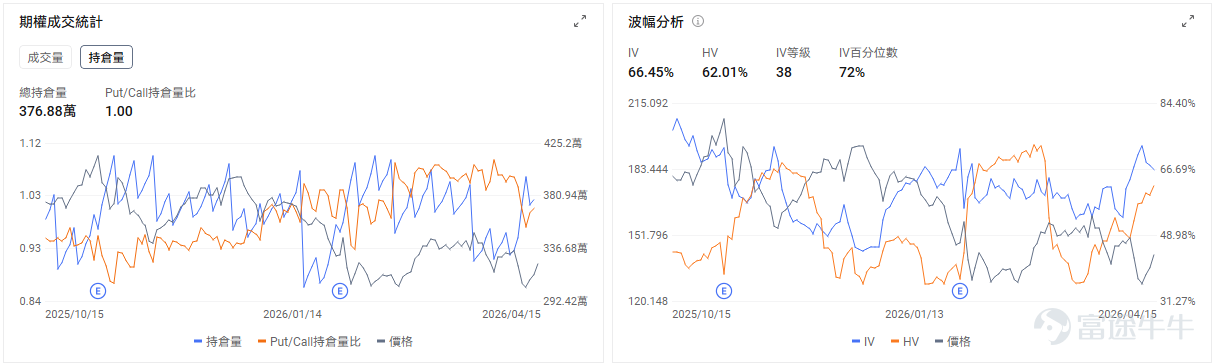
Task: Click the IV百分位數 value 72%
Action: [x=852, y=72]
